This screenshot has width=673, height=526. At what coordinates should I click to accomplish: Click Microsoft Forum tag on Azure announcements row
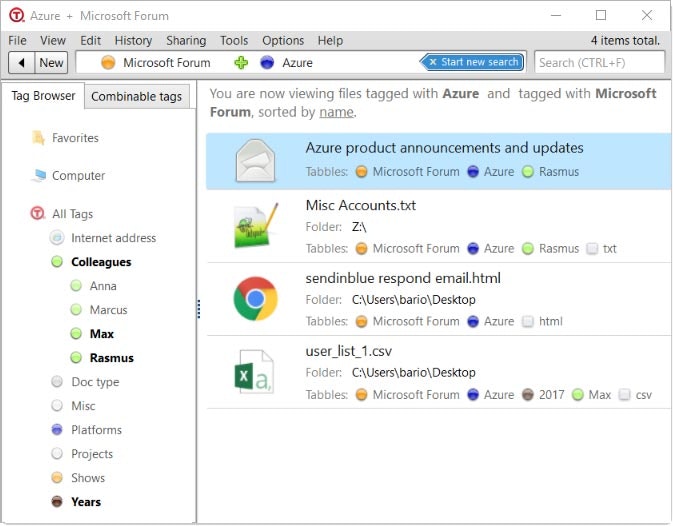408,172
